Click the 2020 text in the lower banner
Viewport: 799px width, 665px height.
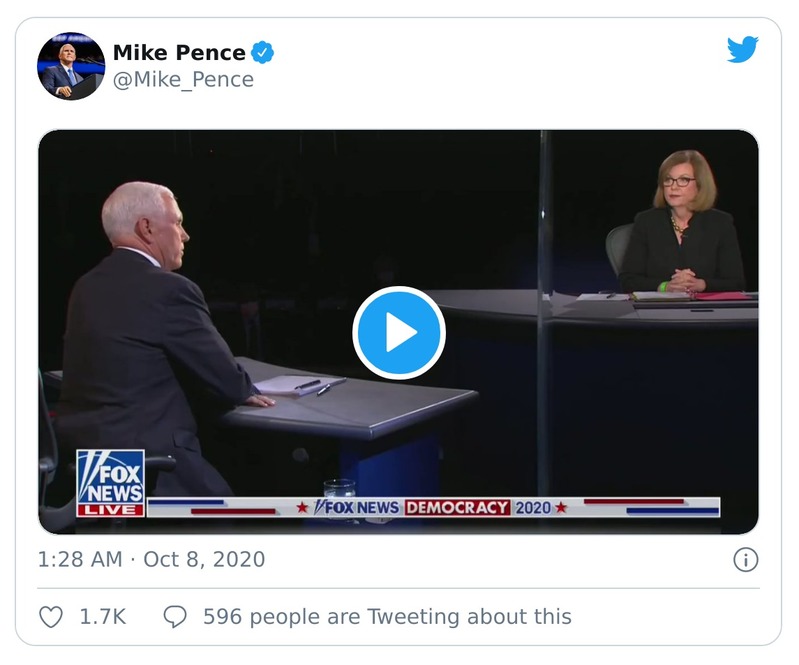tap(532, 507)
